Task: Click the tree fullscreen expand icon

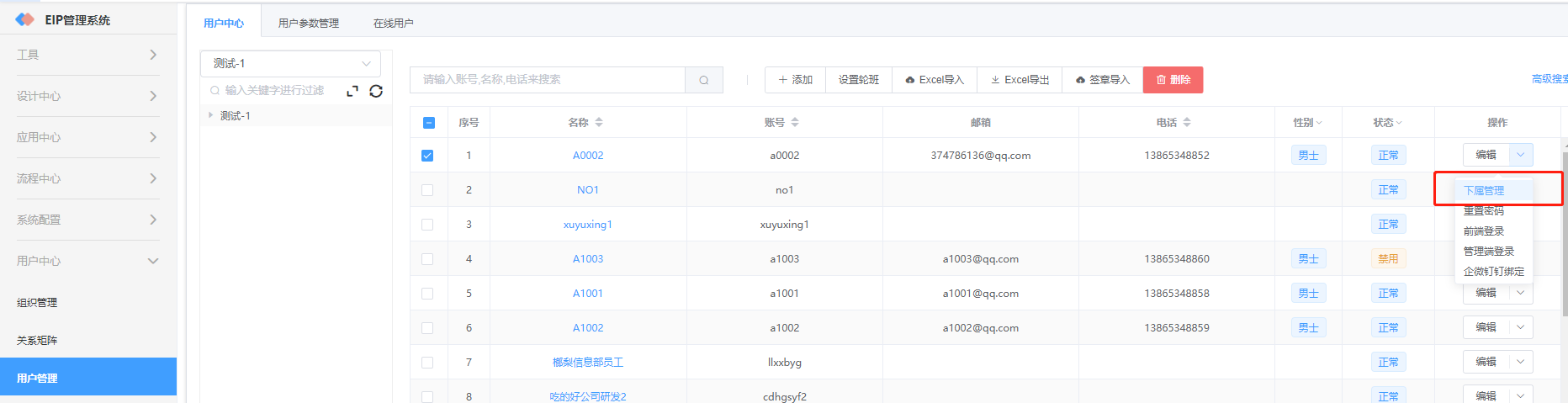Action: click(x=352, y=91)
